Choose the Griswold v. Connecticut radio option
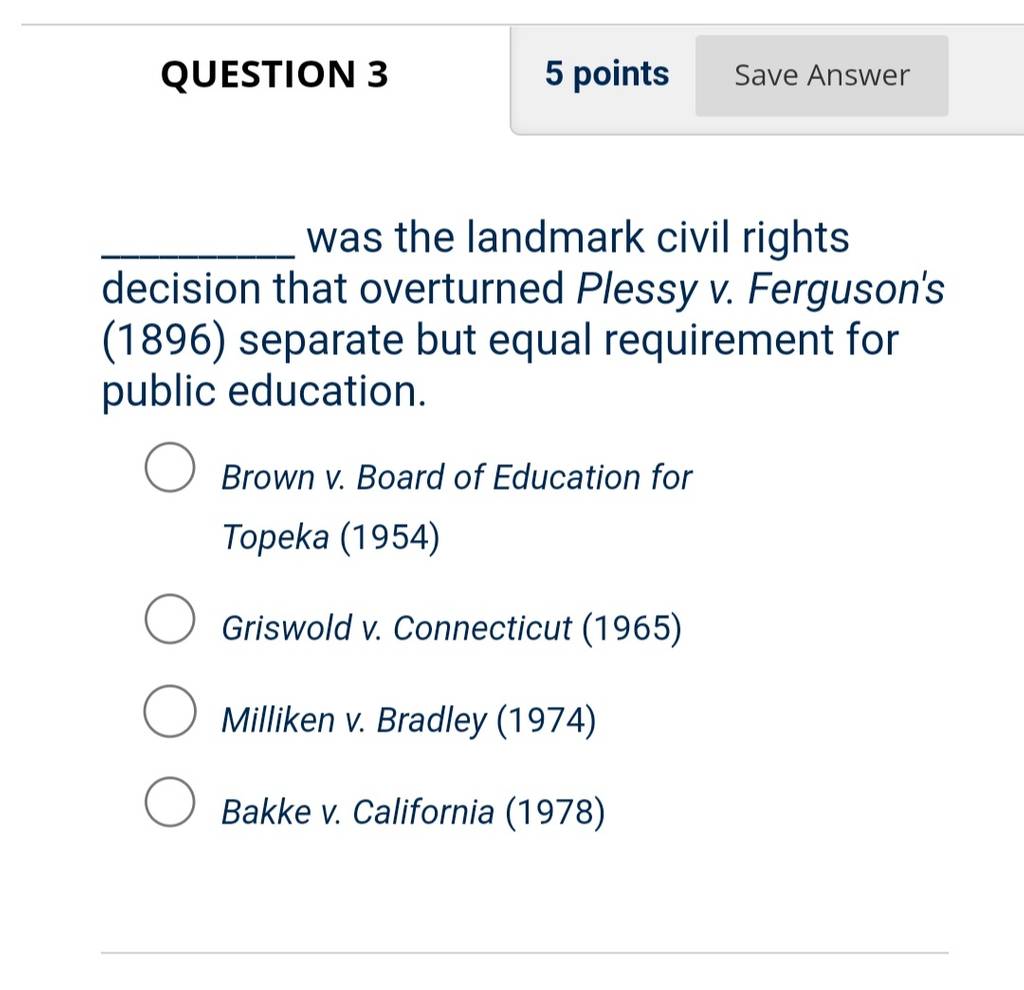The width and height of the screenshot is (1024, 990). pyautogui.click(x=170, y=618)
